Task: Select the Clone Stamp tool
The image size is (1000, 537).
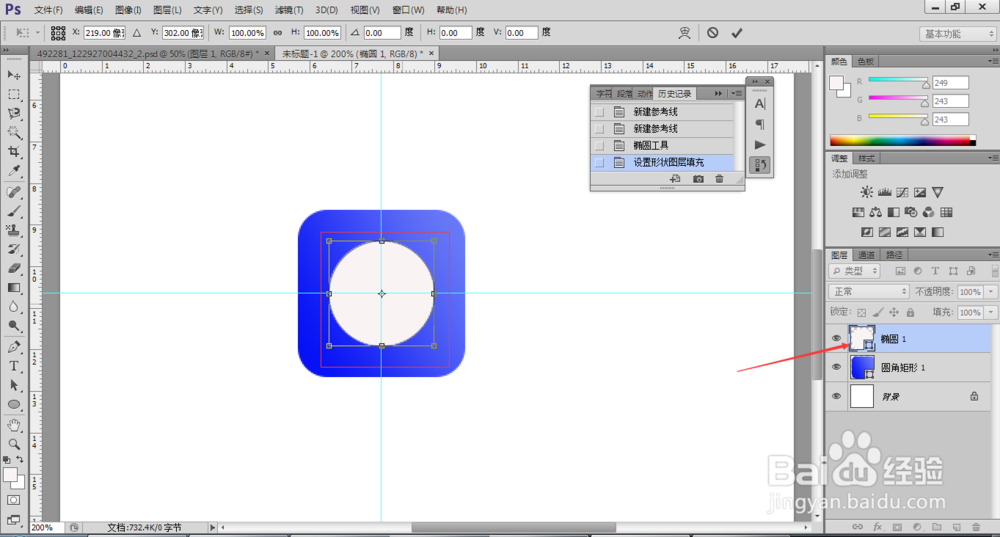Action: click(13, 230)
